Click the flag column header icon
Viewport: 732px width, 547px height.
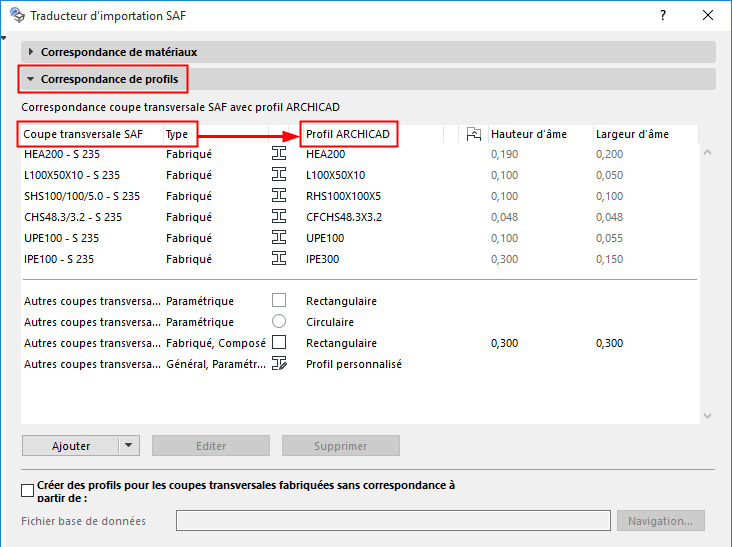pyautogui.click(x=473, y=134)
